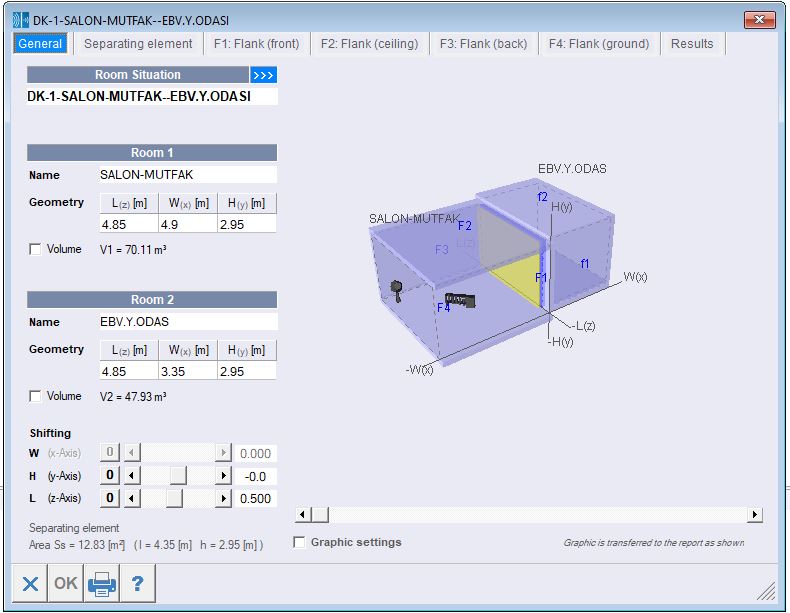Click the H y-Axis slider thumb
This screenshot has width=790, height=613.
coord(178,475)
